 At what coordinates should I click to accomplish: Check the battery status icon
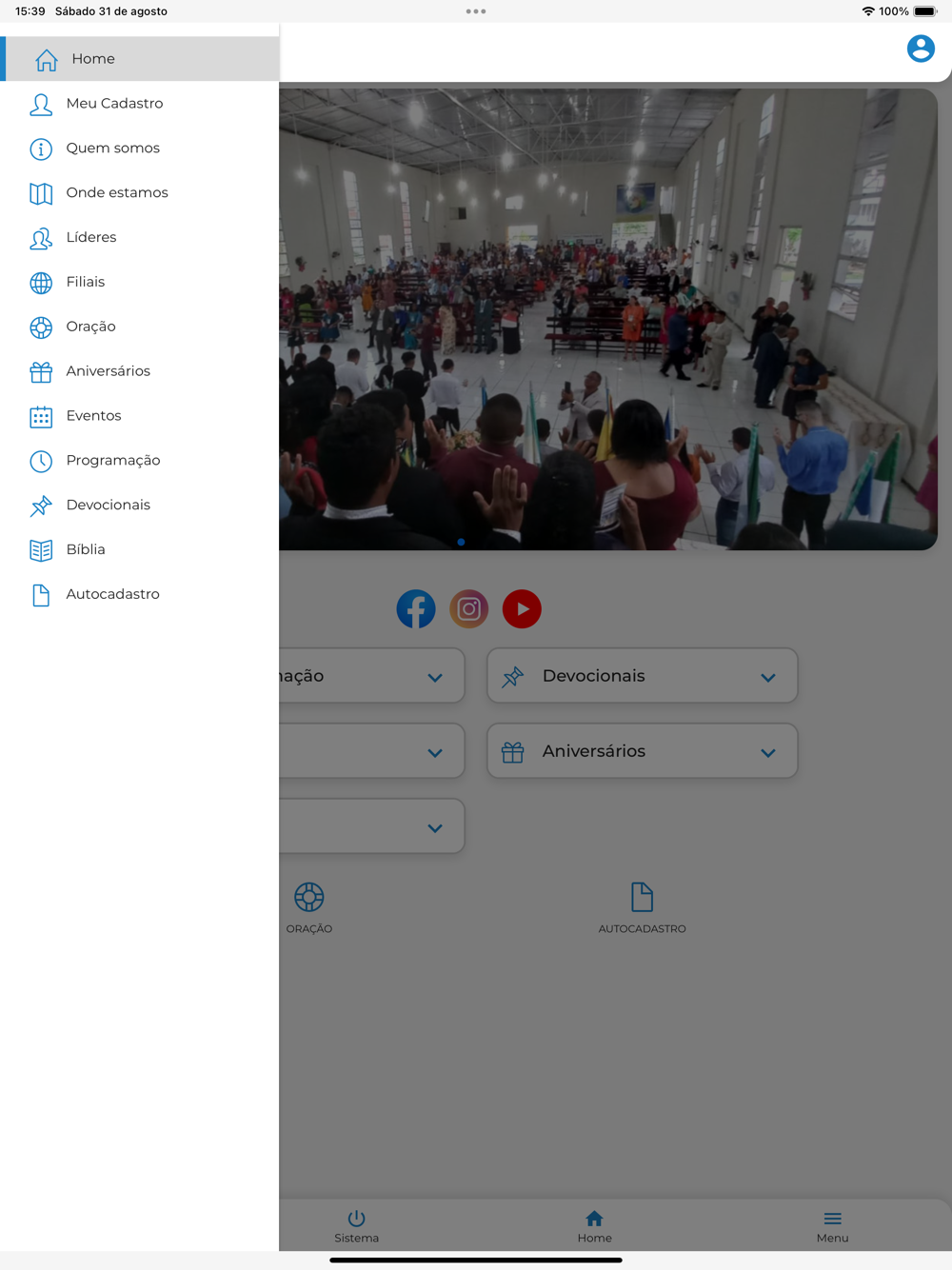pos(925,11)
